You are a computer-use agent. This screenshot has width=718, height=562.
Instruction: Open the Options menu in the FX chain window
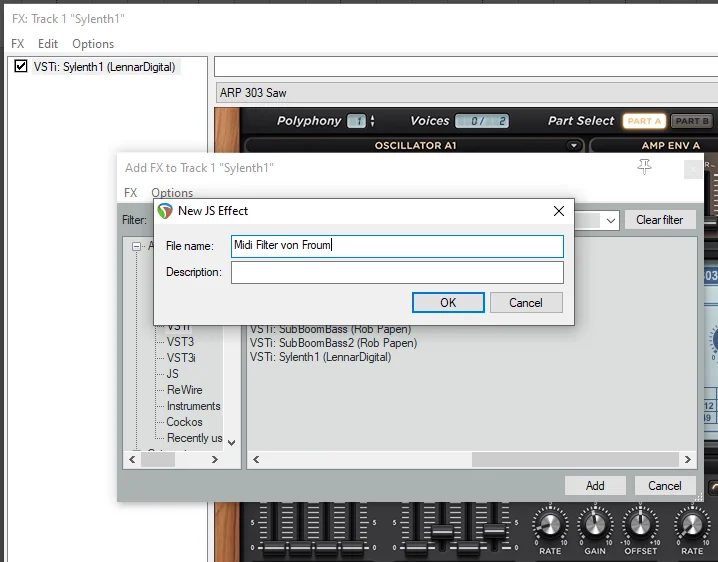[x=93, y=44]
